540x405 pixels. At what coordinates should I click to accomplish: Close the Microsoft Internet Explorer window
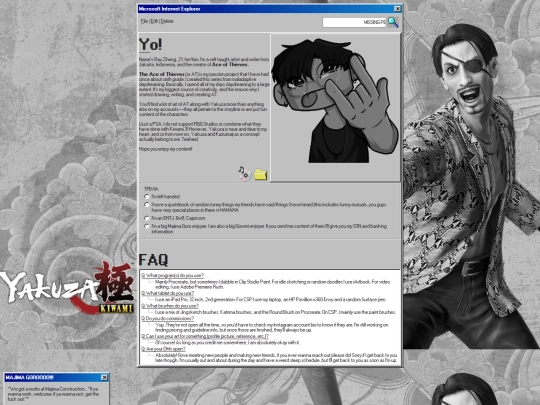[x=397, y=9]
